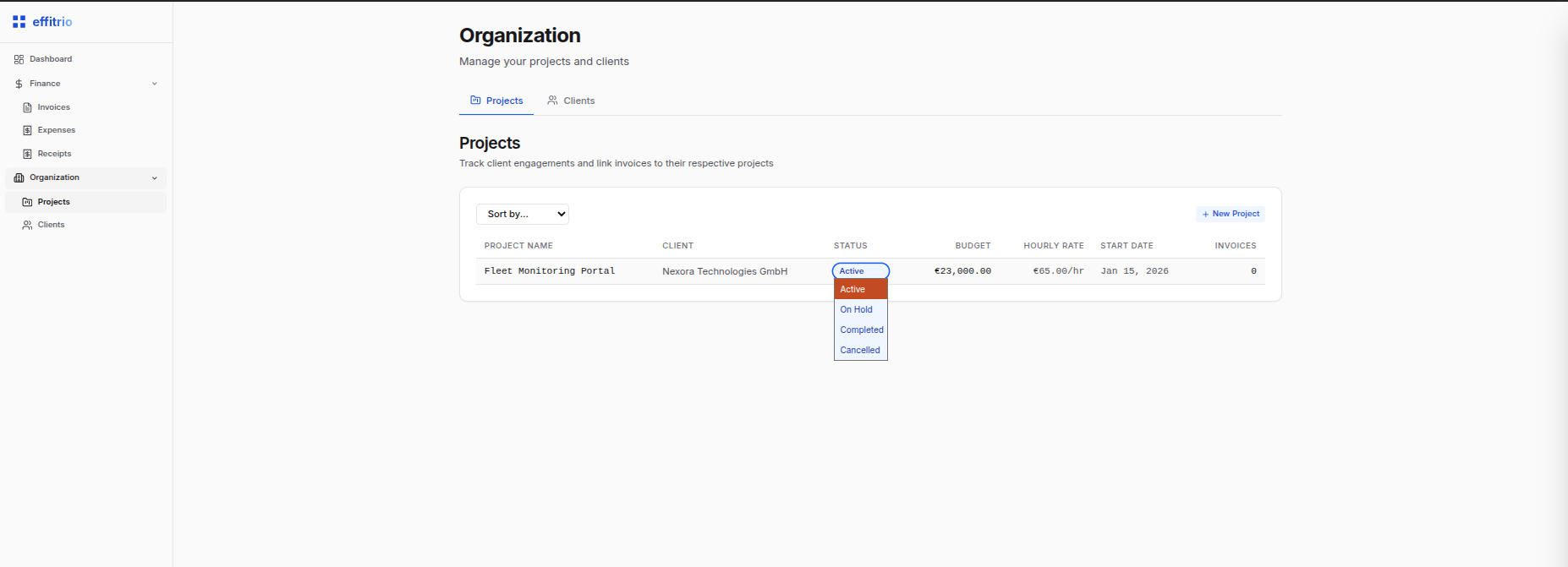Click the Projects folder icon in sidebar
Image resolution: width=1568 pixels, height=567 pixels.
[27, 202]
